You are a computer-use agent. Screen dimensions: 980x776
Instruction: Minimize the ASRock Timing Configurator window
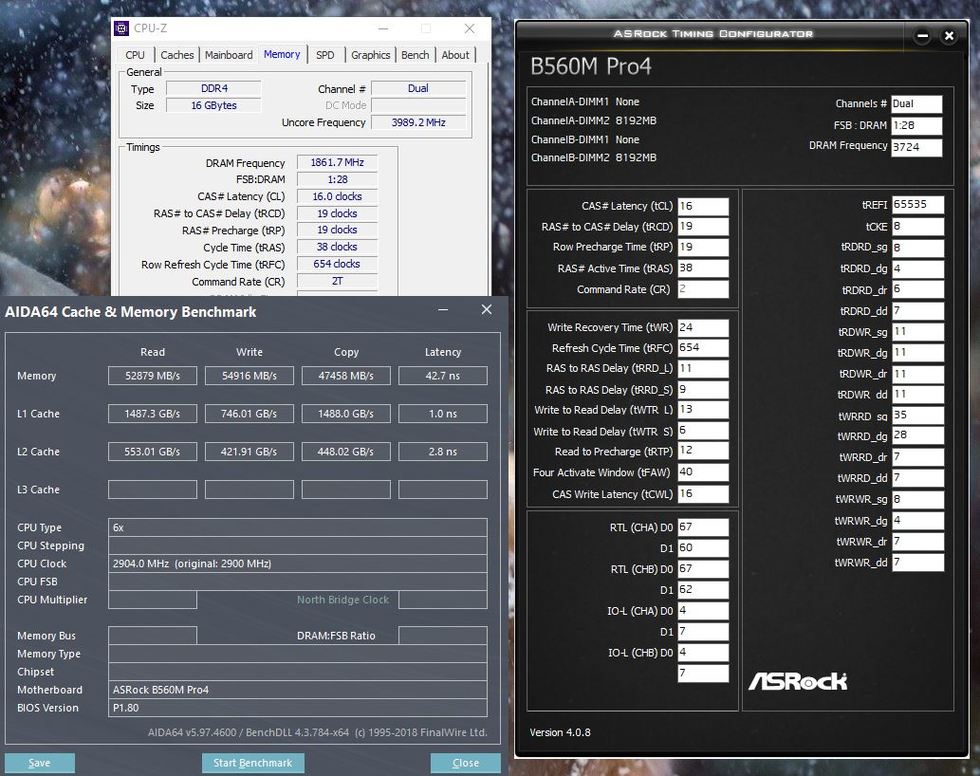[x=922, y=36]
